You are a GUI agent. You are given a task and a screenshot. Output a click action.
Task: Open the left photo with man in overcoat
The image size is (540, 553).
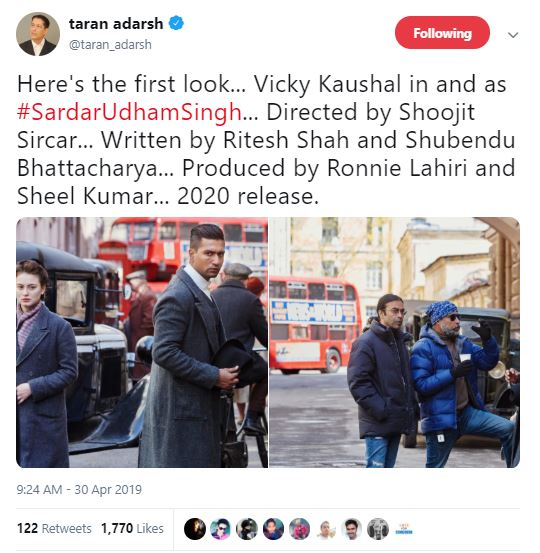click(x=142, y=342)
